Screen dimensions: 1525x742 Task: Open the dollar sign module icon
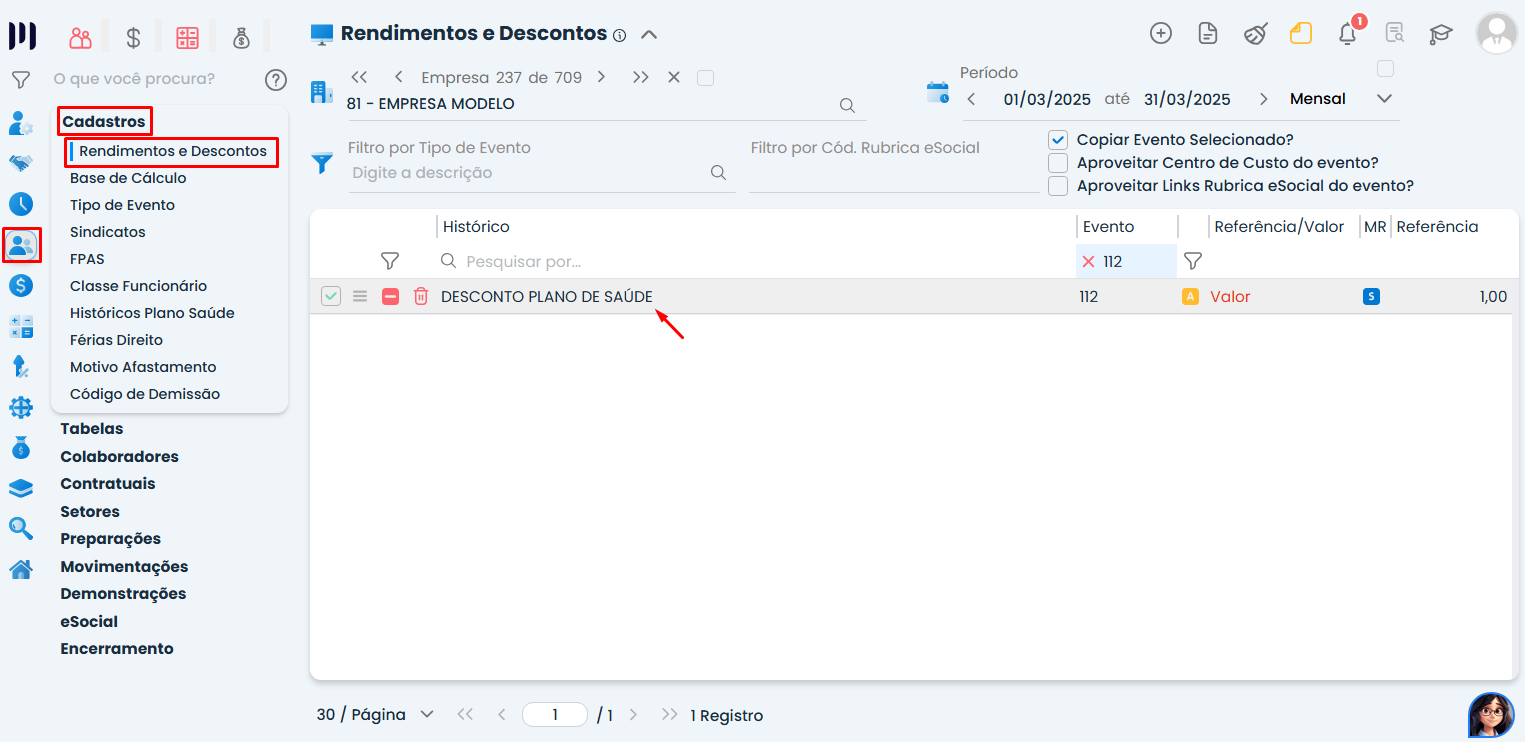click(133, 38)
